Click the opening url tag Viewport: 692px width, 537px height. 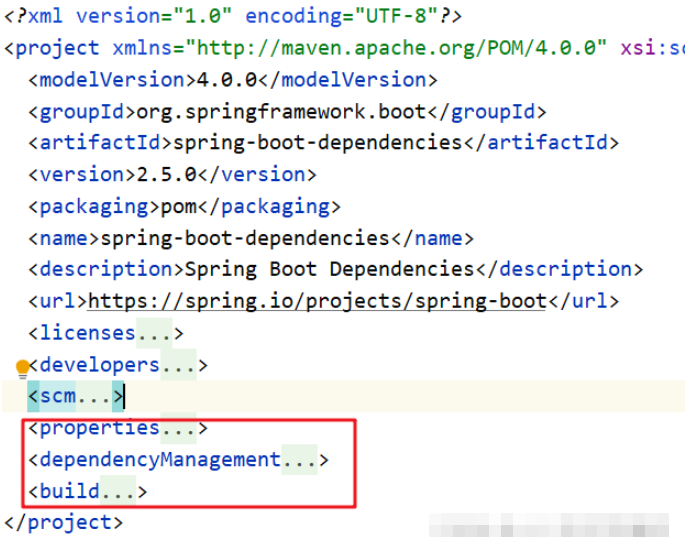point(58,301)
